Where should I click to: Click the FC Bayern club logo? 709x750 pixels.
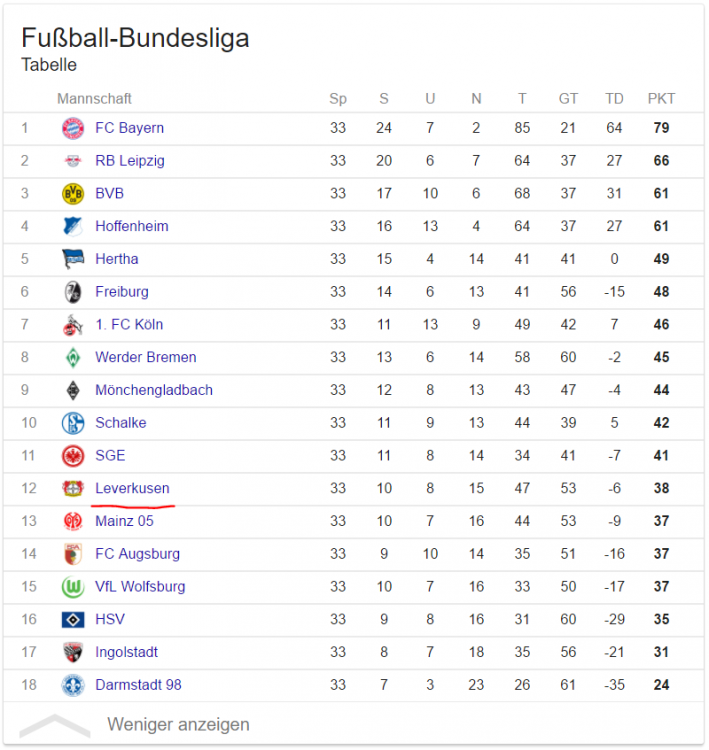(x=73, y=128)
